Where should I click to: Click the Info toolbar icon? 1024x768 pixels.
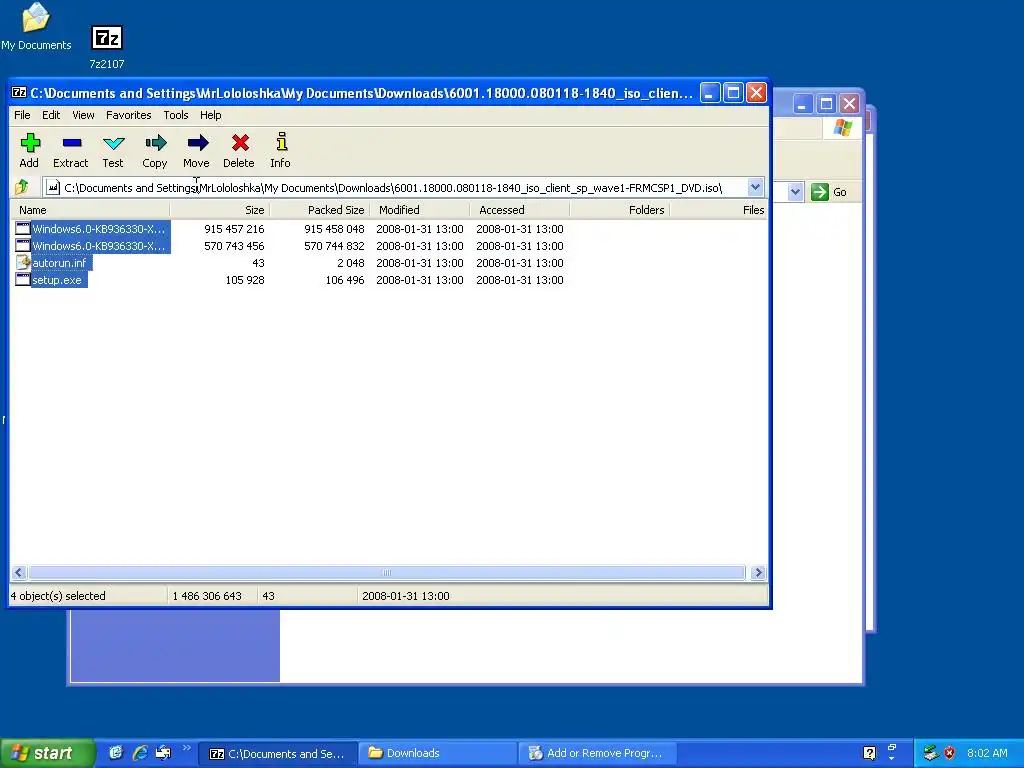(x=281, y=142)
